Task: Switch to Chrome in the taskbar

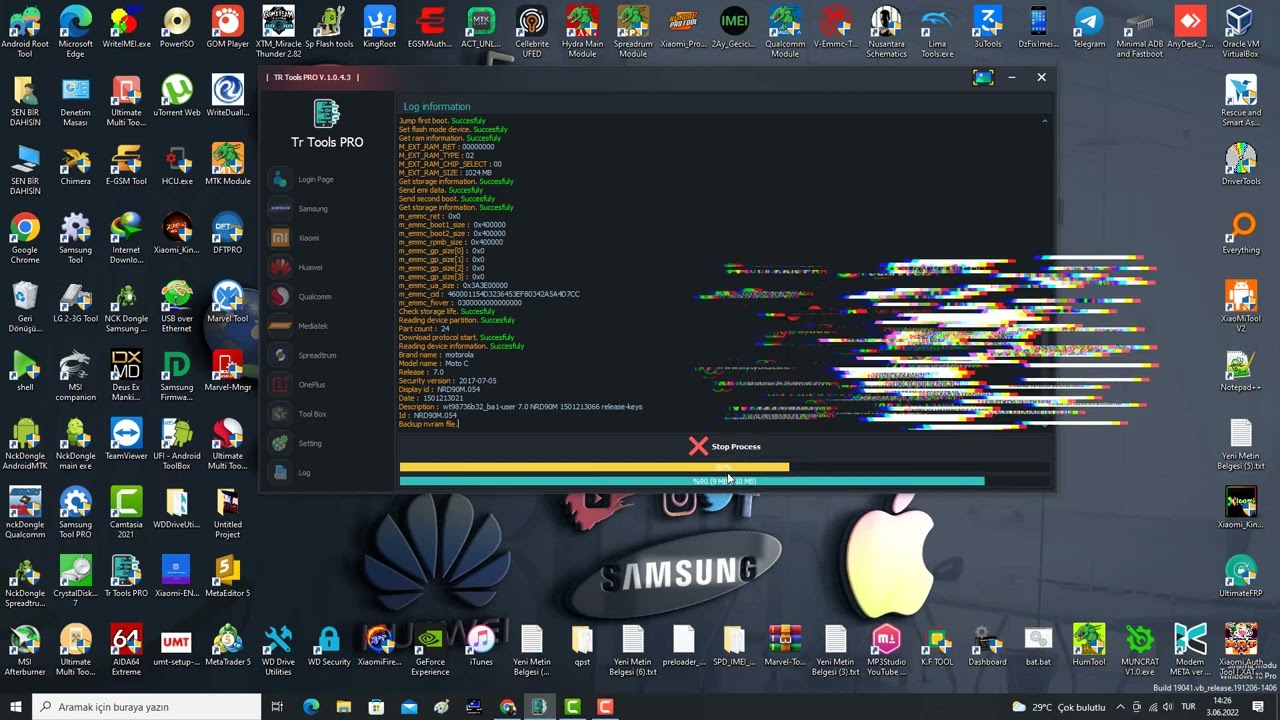Action: (x=508, y=707)
